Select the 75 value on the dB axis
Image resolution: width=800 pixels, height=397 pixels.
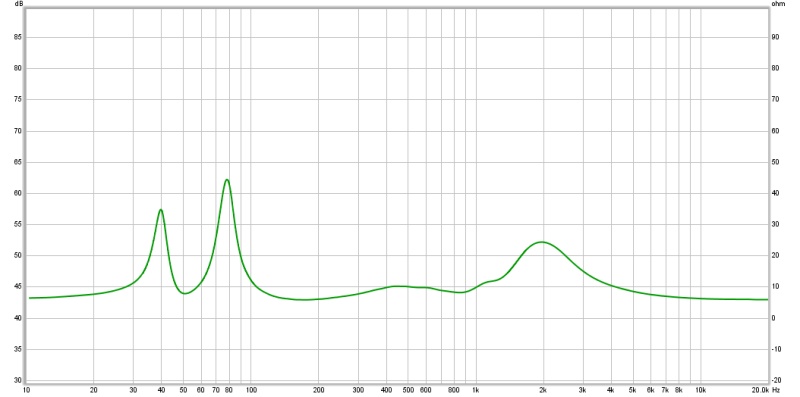tap(19, 100)
